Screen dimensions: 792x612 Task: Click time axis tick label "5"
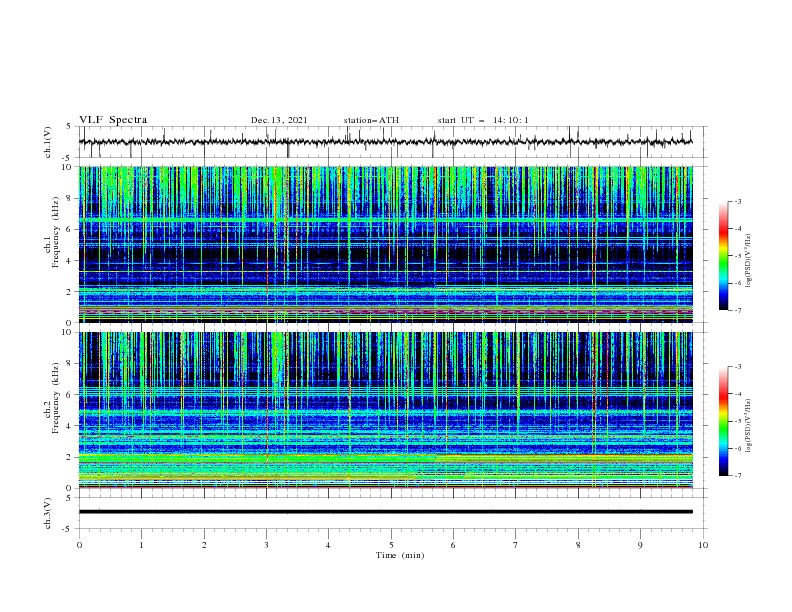click(391, 545)
